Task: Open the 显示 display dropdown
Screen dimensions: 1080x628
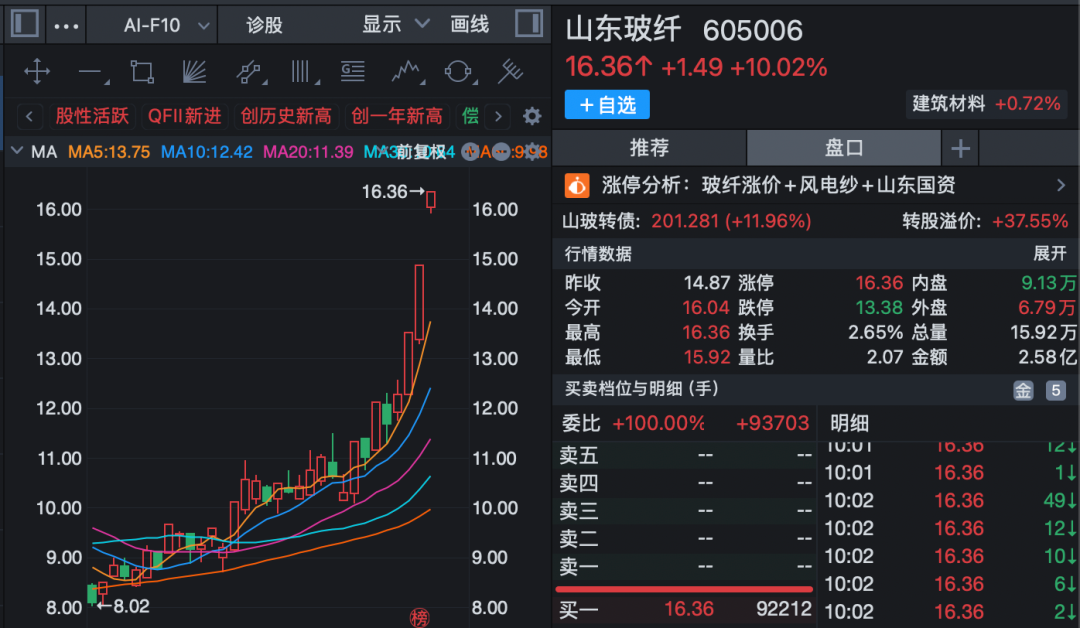Action: [x=396, y=25]
